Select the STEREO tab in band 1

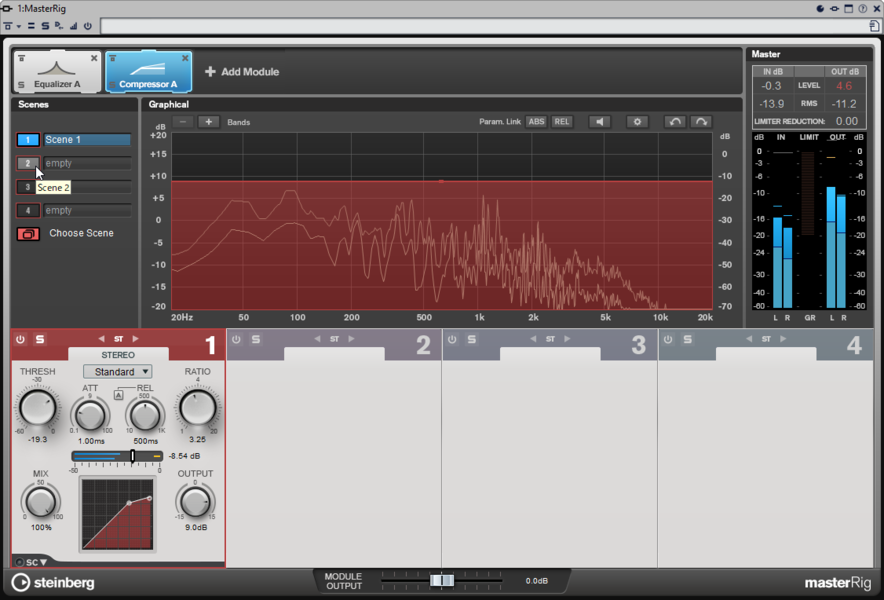(x=118, y=355)
